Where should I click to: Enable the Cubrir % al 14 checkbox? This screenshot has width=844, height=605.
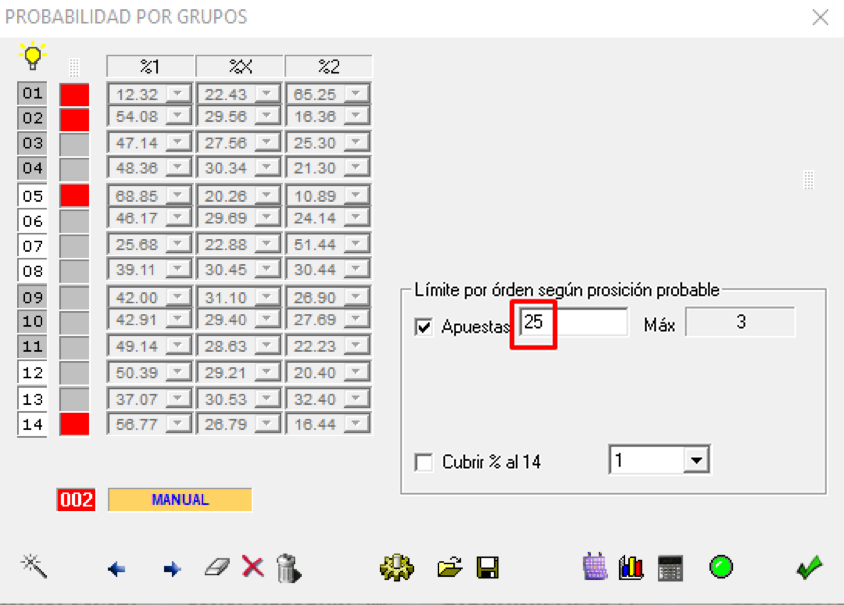(424, 462)
